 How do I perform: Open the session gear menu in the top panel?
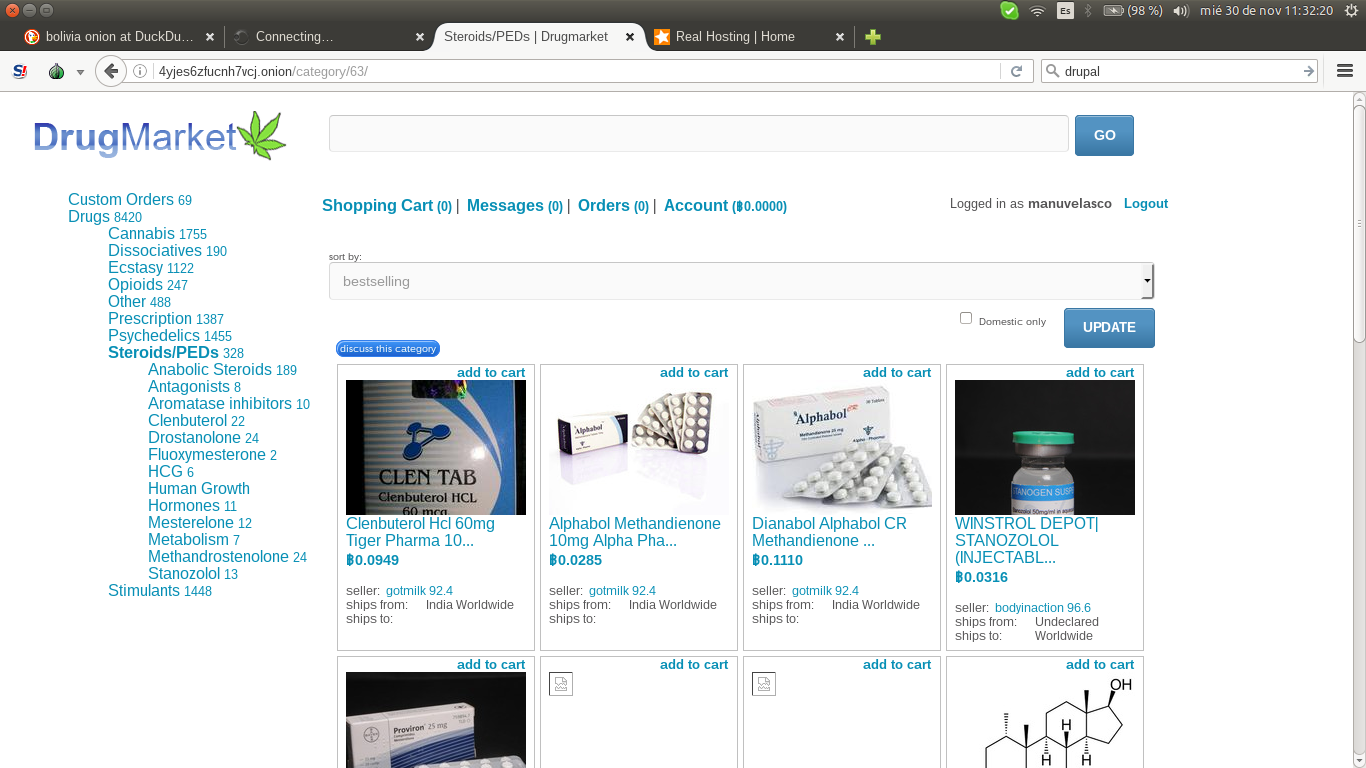point(1352,11)
